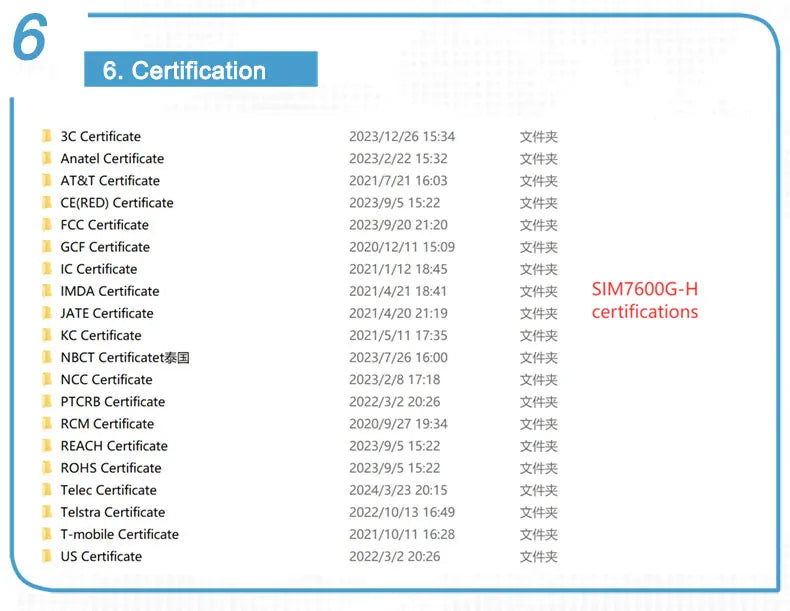790x611 pixels.
Task: Click the FCC Certificate name
Action: tap(105, 225)
